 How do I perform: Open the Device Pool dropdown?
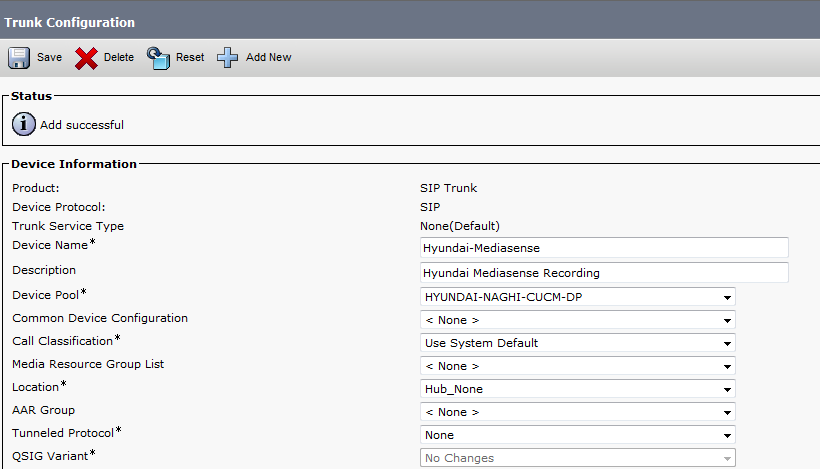coord(577,297)
